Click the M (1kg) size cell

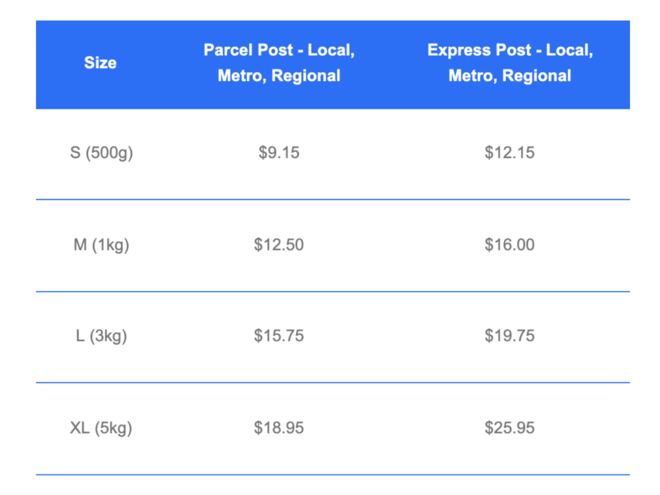click(x=101, y=245)
